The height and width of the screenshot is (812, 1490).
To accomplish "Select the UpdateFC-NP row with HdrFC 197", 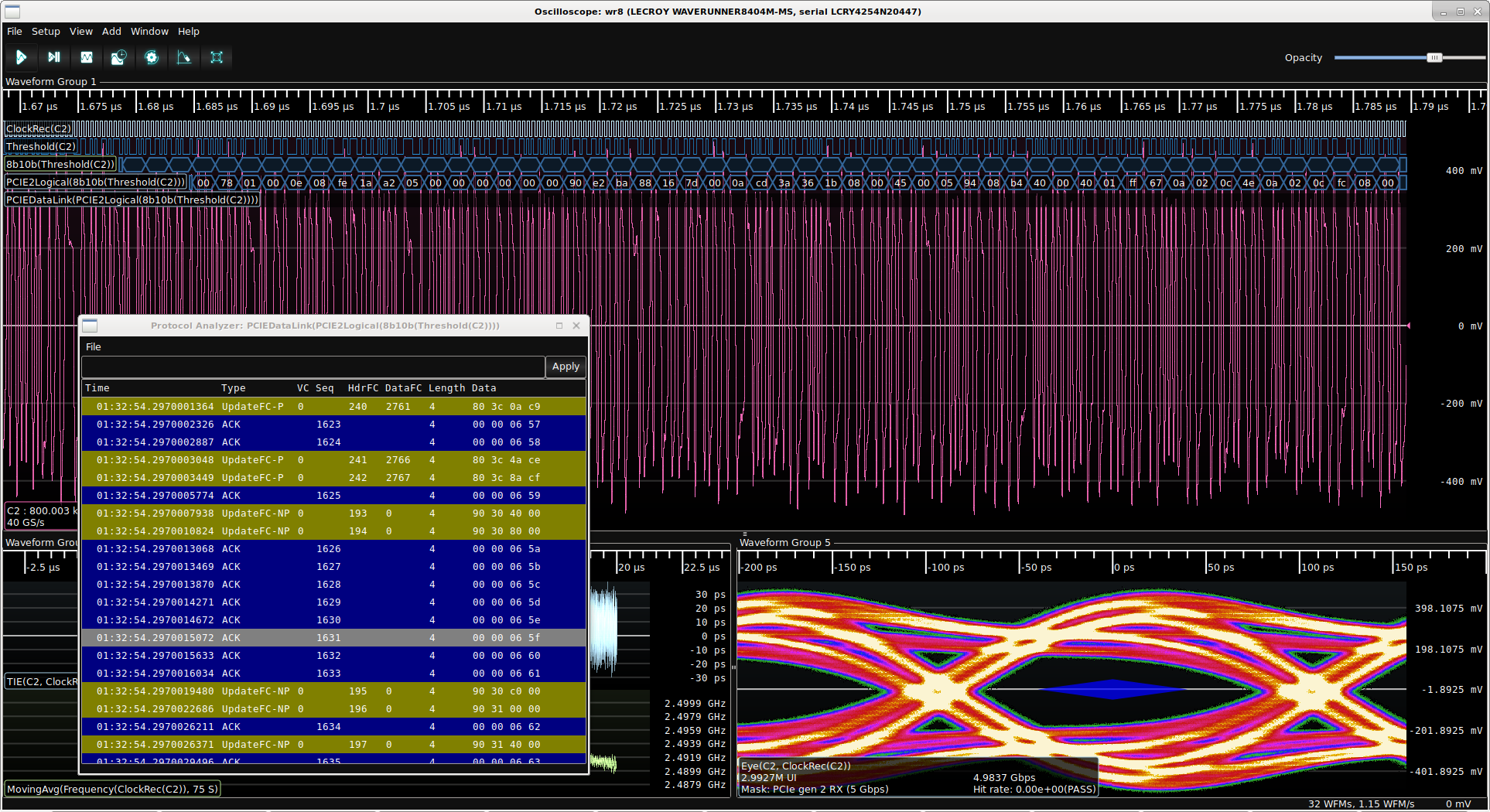I will (x=333, y=745).
